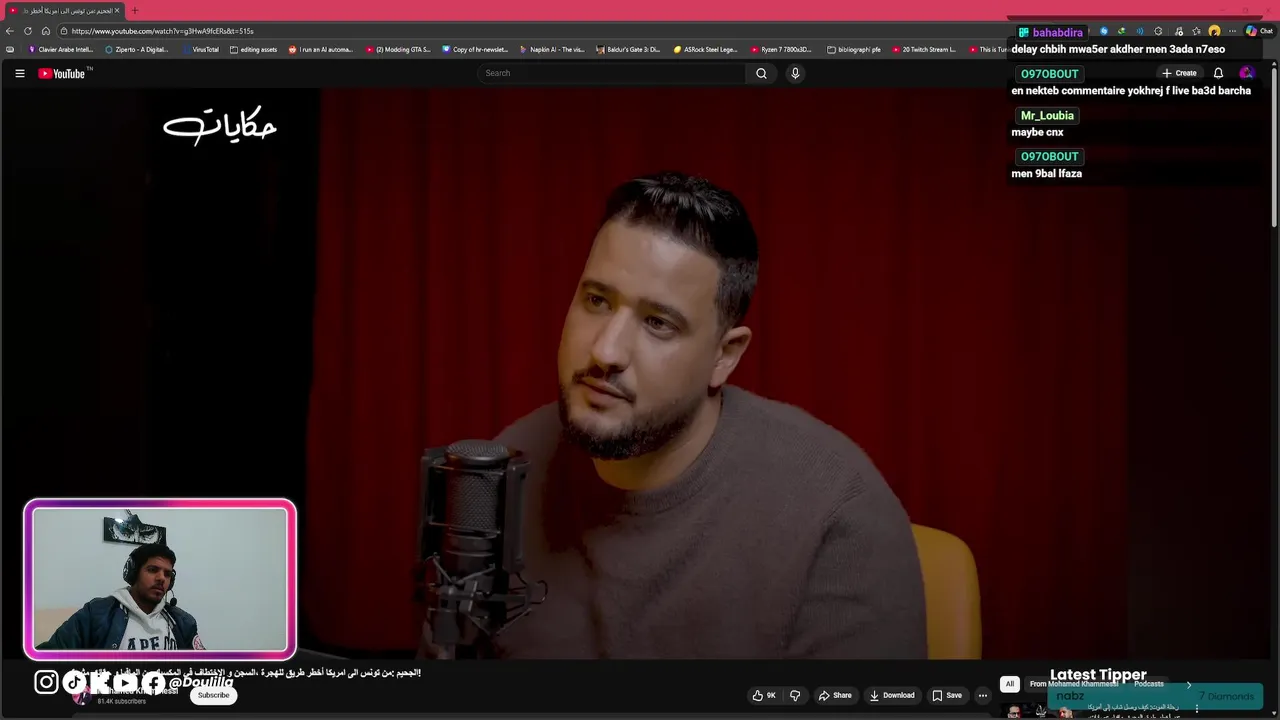1280x720 pixels.
Task: Open the three-dot more actions menu
Action: [983, 695]
